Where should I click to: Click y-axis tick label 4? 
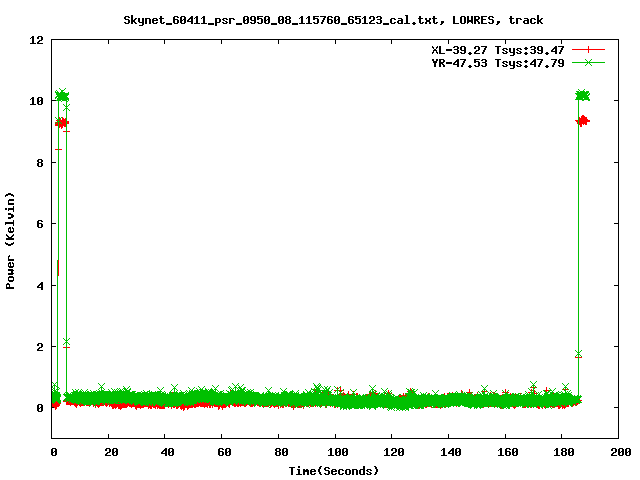40,286
